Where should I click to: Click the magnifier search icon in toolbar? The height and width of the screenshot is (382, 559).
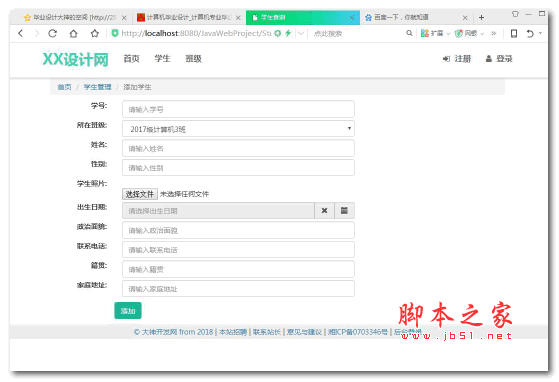tap(409, 33)
